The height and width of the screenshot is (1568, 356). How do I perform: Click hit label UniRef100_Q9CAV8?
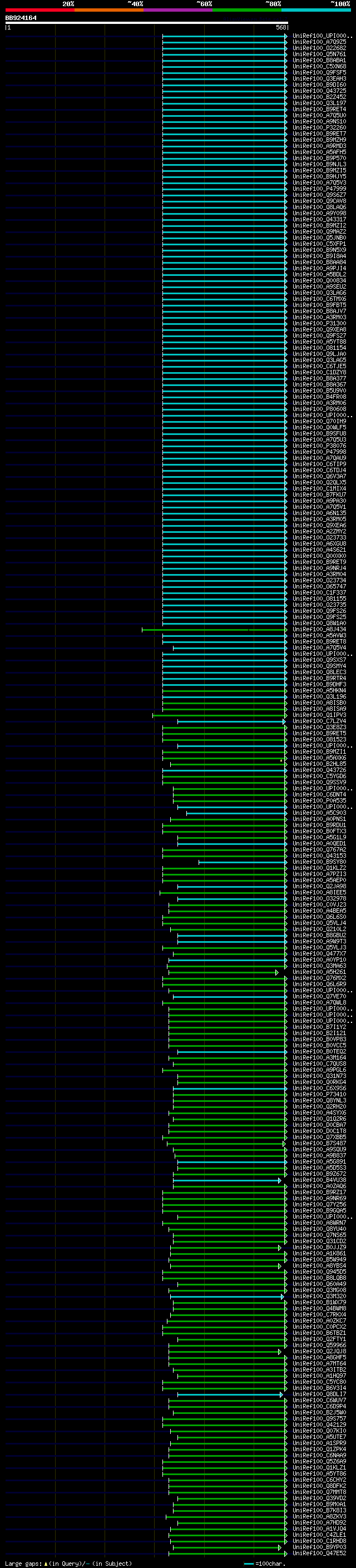click(x=319, y=201)
